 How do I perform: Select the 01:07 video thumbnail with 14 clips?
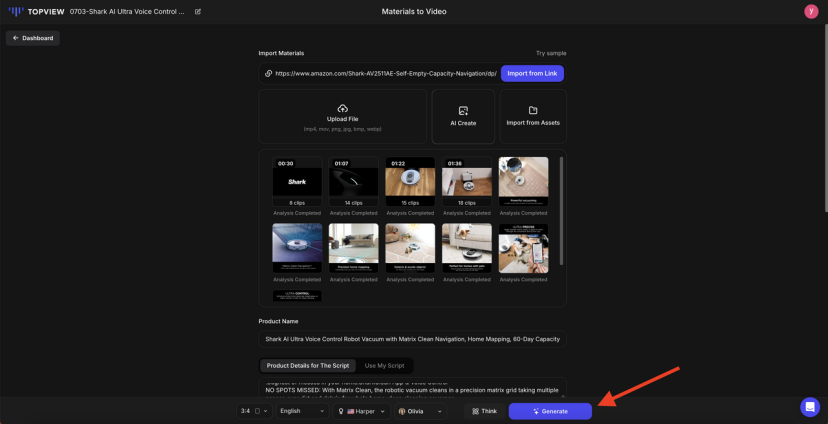point(353,182)
